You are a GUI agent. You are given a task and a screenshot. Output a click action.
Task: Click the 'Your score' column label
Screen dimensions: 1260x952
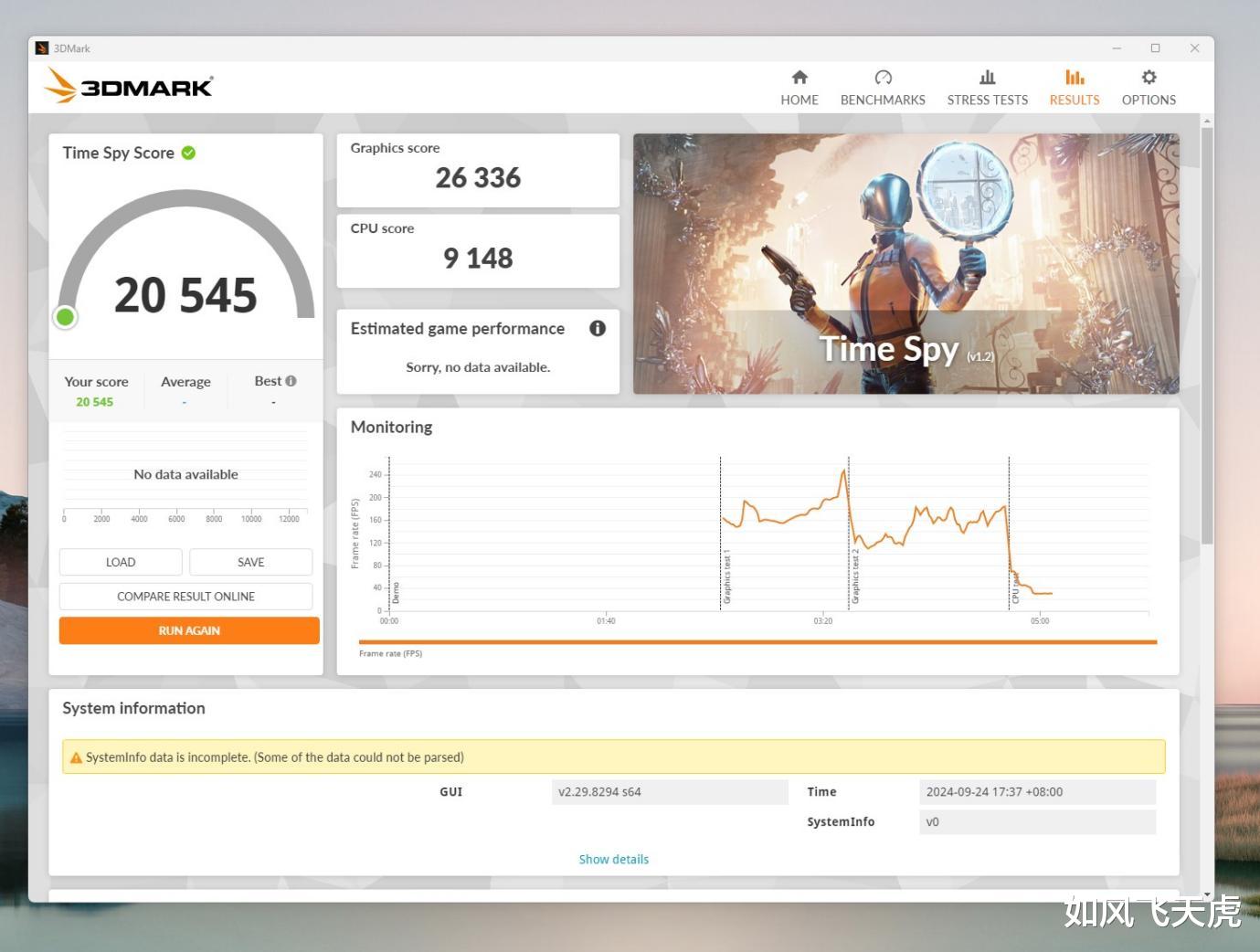point(96,382)
